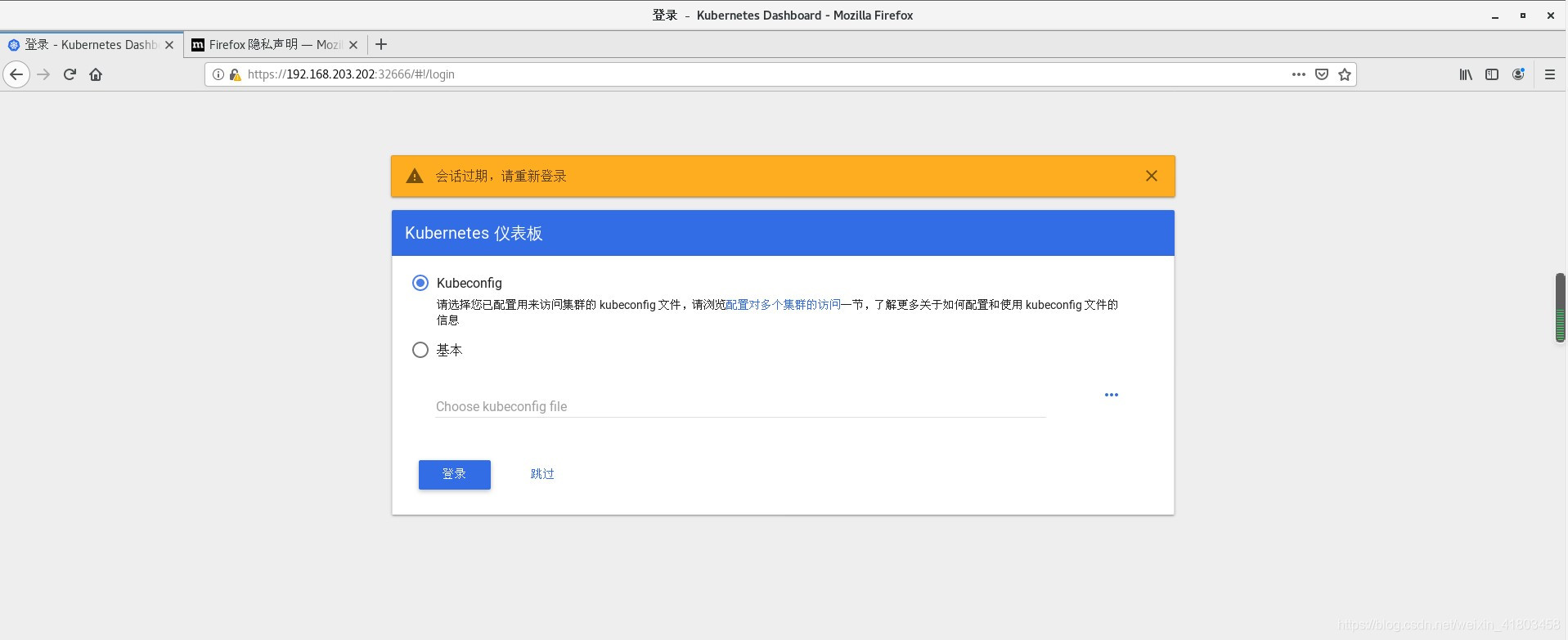Bookmark this page with star icon

1345,74
